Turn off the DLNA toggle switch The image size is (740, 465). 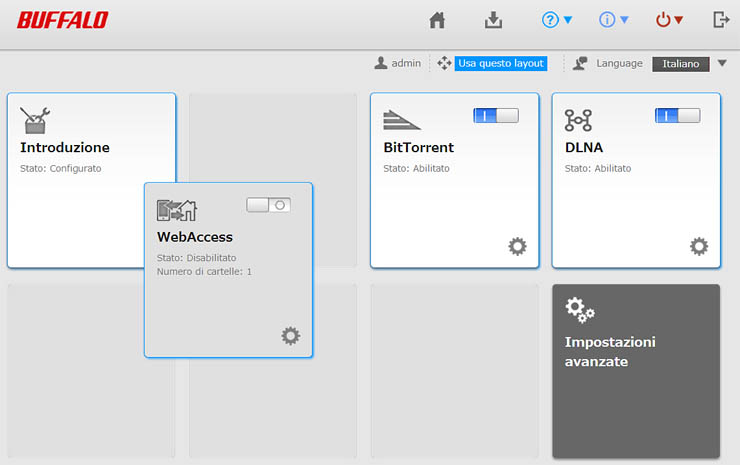tap(677, 116)
